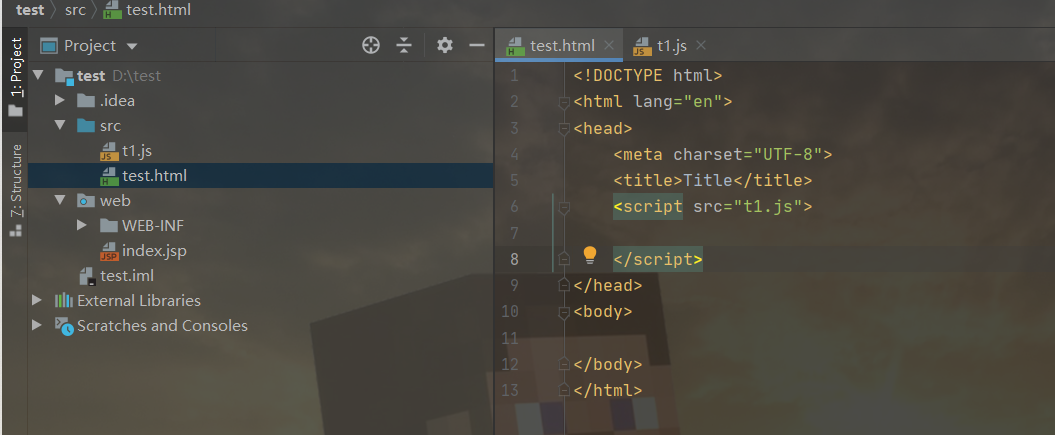Click the yellow lightbulb intention icon

589,254
